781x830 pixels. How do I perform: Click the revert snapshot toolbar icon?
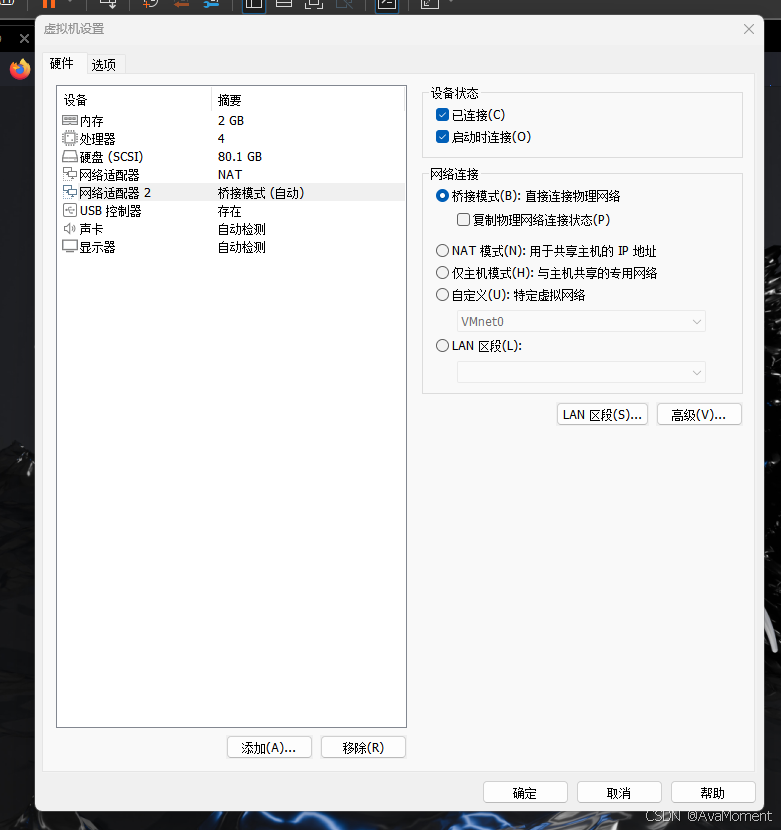181,4
